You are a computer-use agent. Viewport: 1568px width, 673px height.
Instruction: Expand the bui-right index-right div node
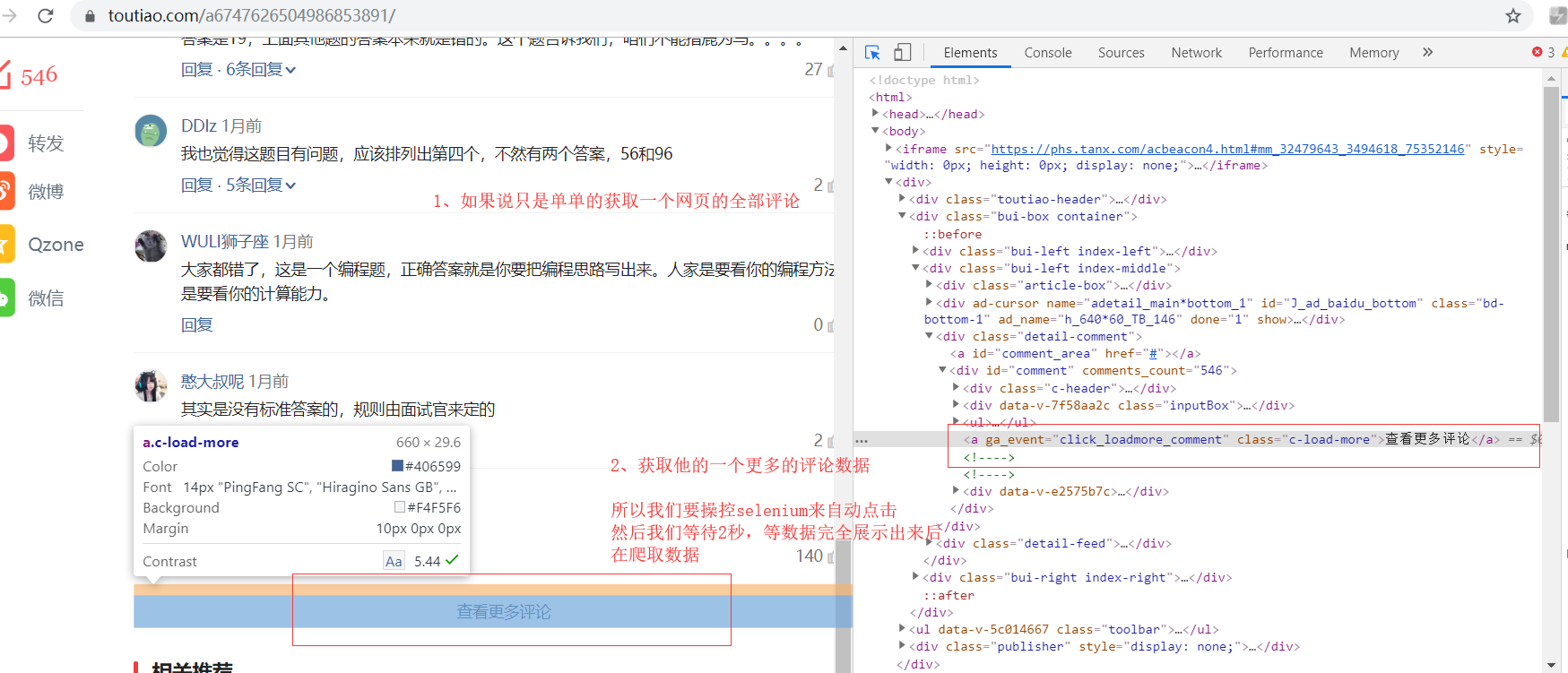click(x=915, y=577)
